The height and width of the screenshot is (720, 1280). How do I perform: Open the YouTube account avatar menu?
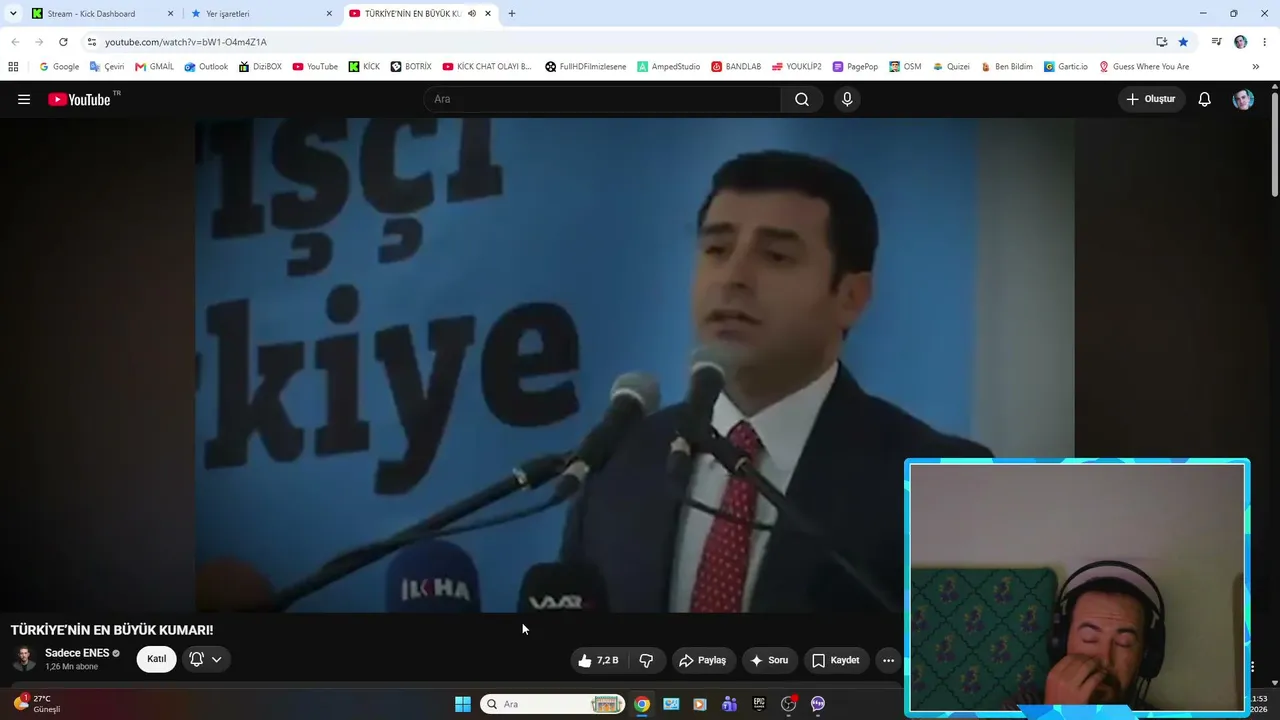(1243, 99)
